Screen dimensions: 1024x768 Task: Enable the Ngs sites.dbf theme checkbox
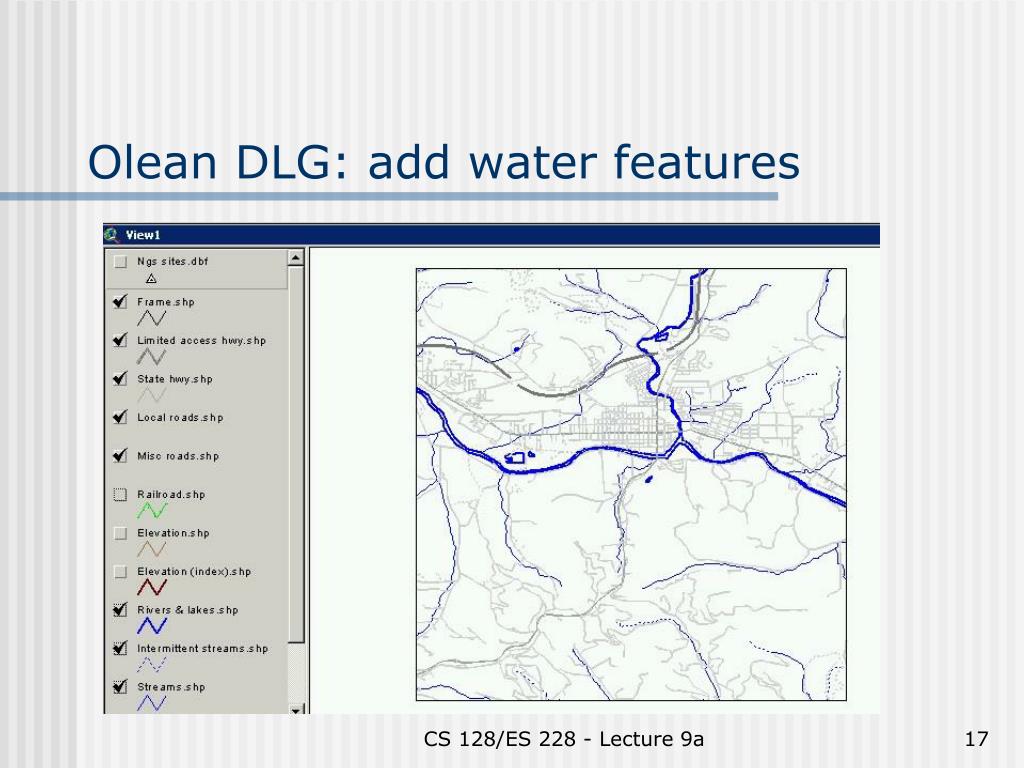click(x=120, y=262)
